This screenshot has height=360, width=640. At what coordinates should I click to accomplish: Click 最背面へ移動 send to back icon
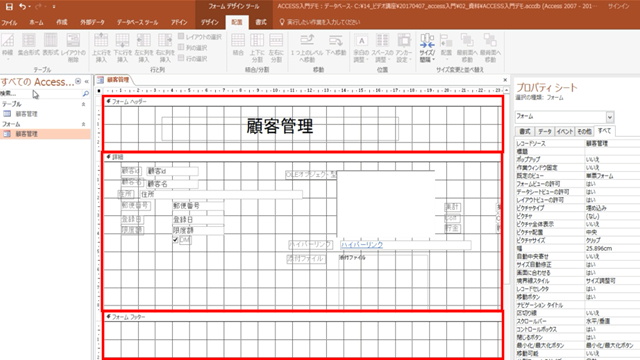490,47
